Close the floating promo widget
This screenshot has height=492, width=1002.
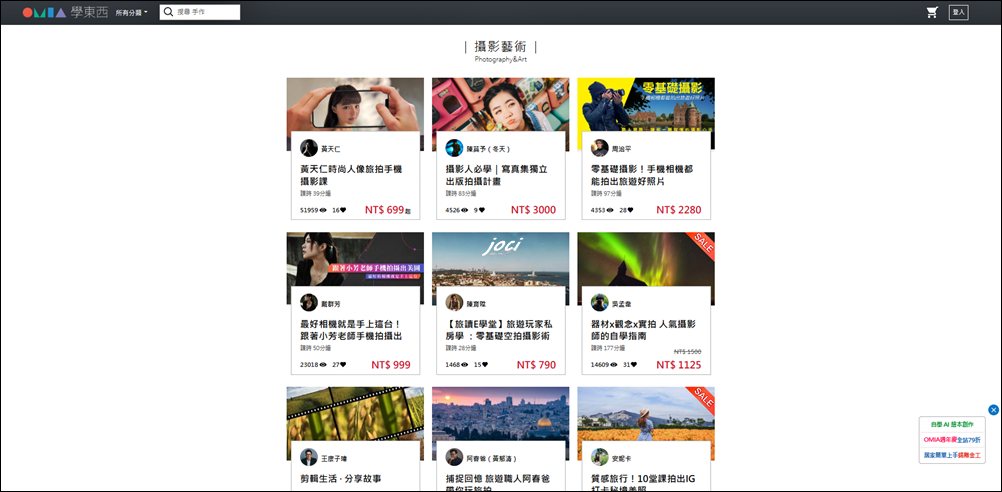(x=993, y=410)
